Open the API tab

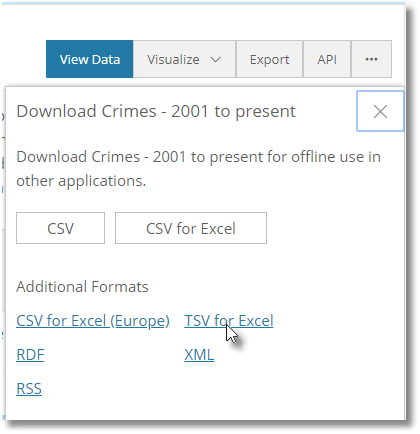coord(327,59)
